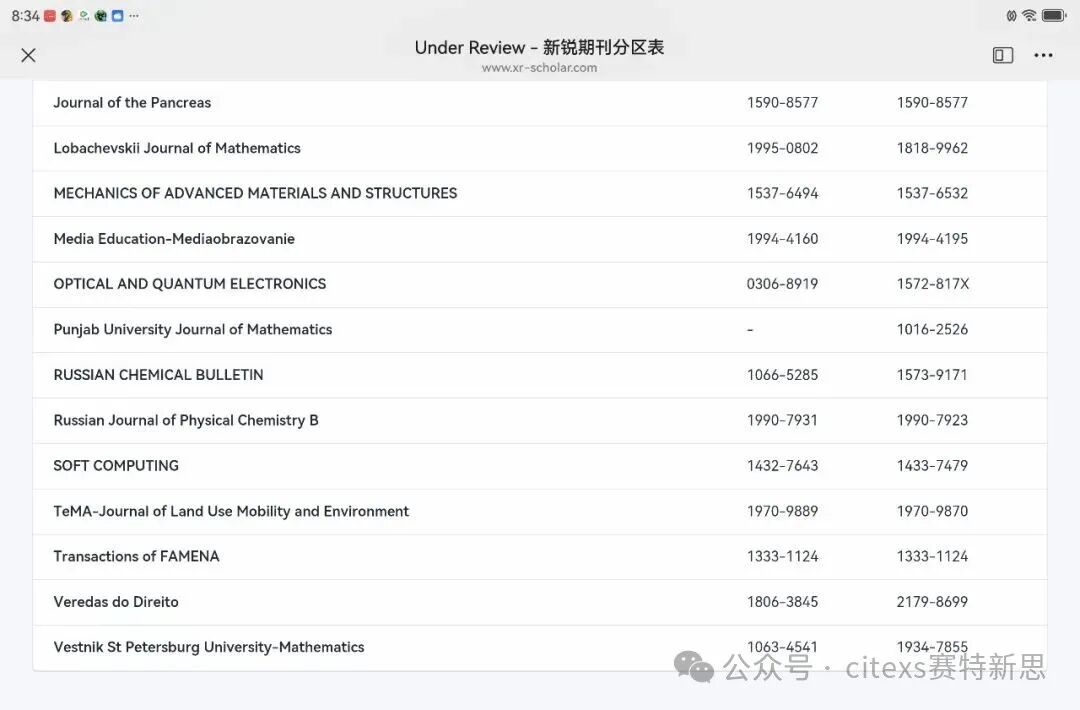
Task: Tap EISSN 1016-2526 for Punjab University Journal
Action: [x=932, y=330]
